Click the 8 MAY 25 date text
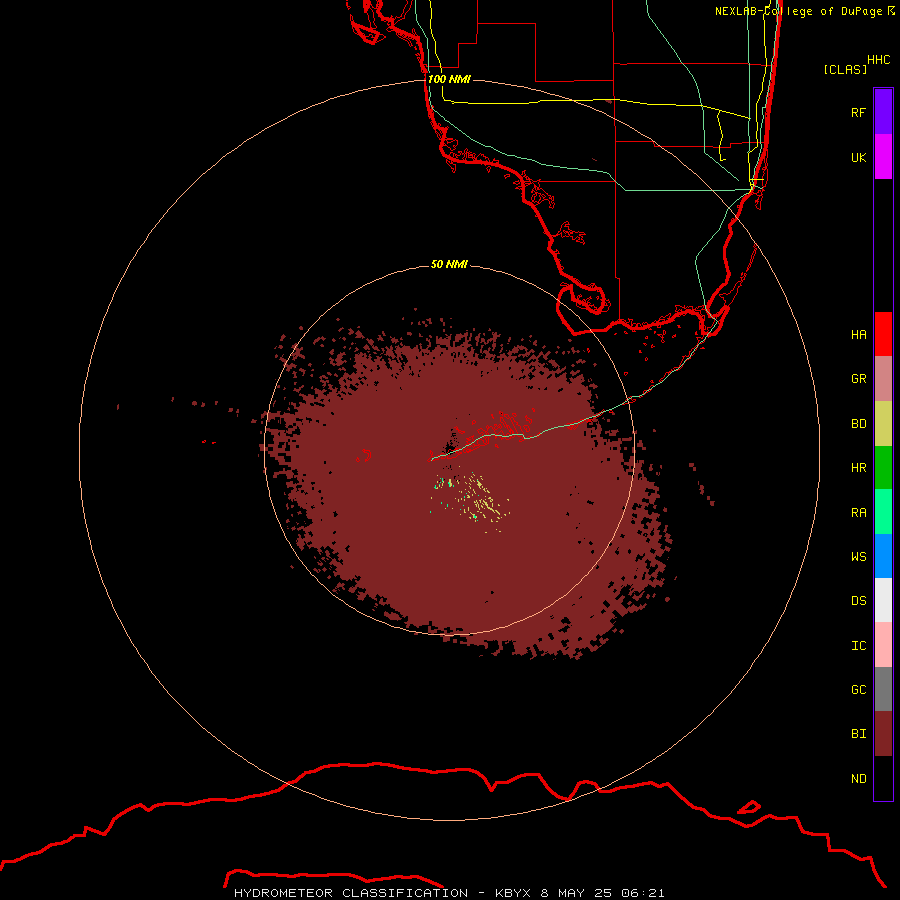The width and height of the screenshot is (900, 900). click(x=576, y=893)
